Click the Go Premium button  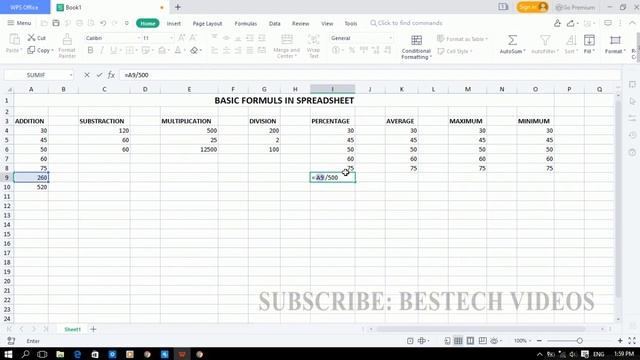pyautogui.click(x=575, y=7)
